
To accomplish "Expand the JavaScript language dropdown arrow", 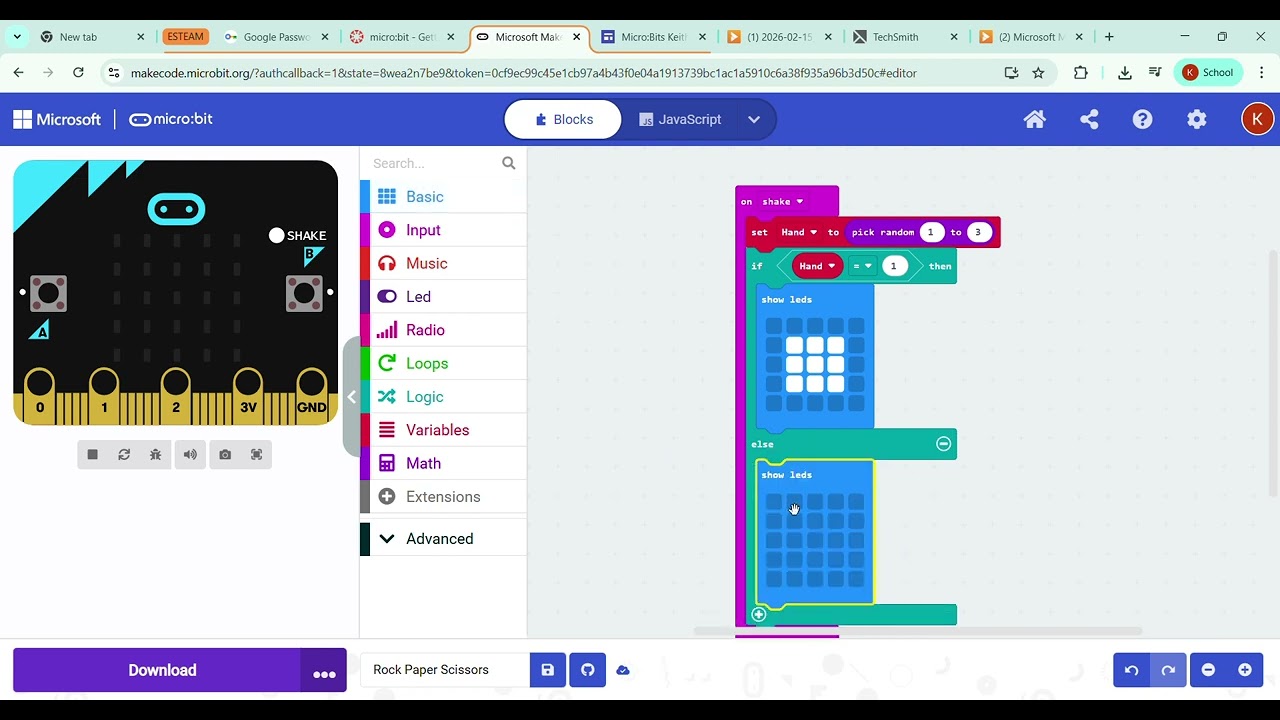I will coord(754,119).
